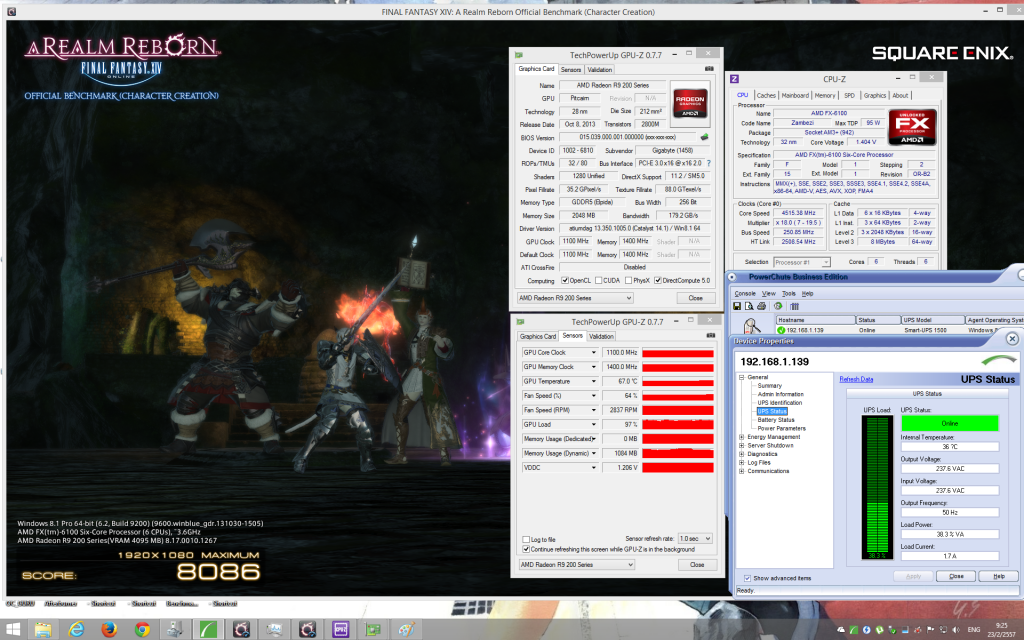Click the UPS Load green bar meter
The image size is (1024, 640).
tap(876, 488)
